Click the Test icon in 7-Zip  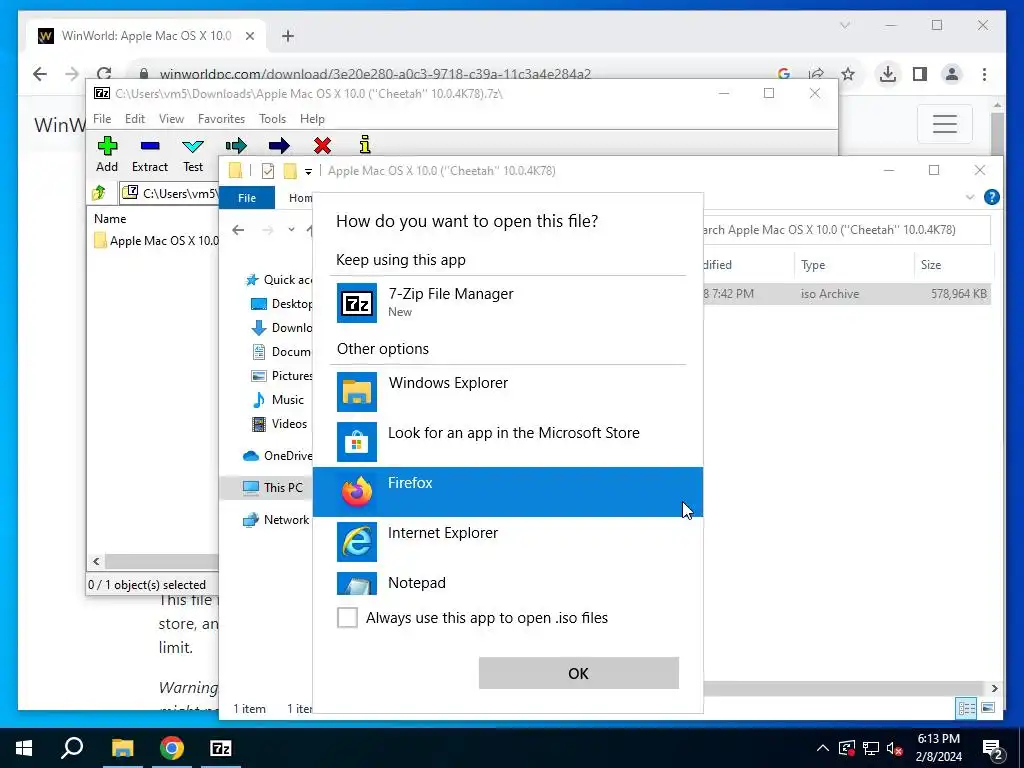point(193,146)
